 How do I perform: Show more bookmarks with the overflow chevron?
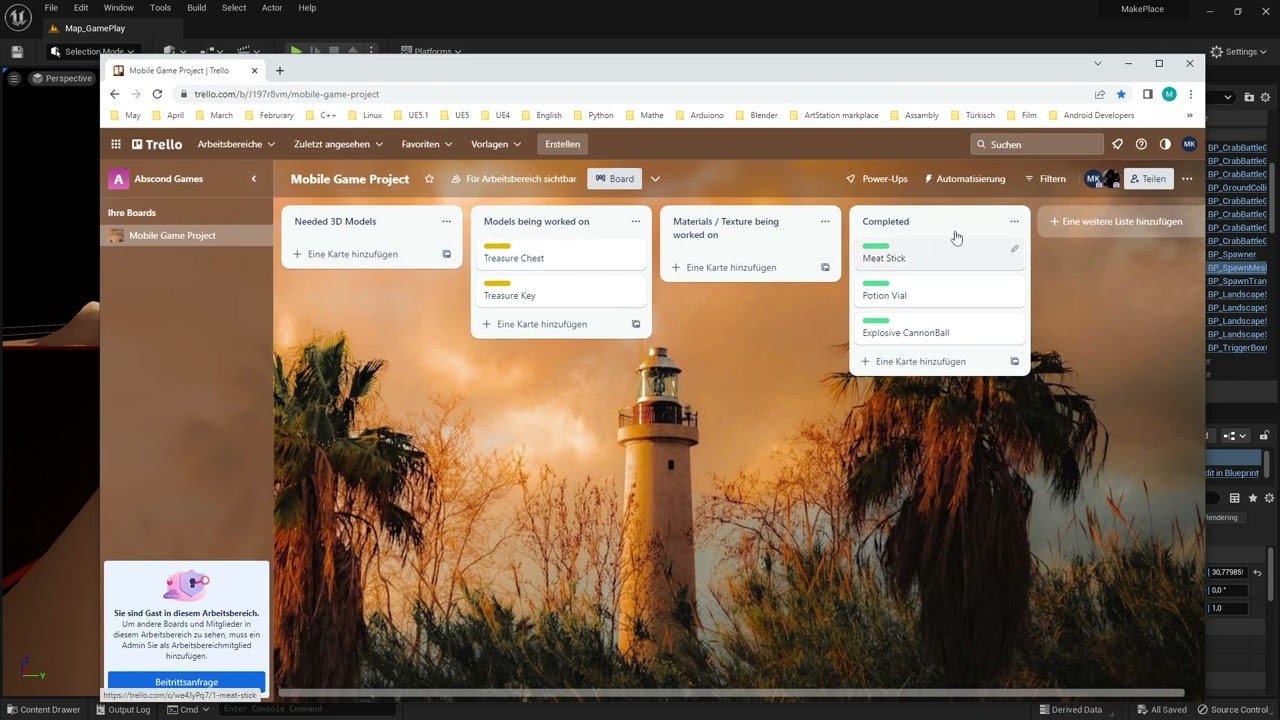1190,115
